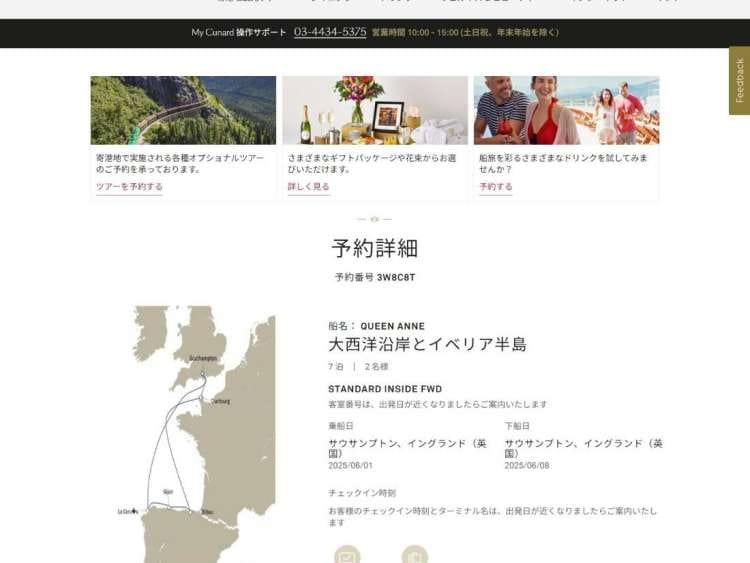Screen dimensions: 750x563
Task: Click the 大西洋沿岸とイベリア半島 cruise title
Action: (x=427, y=344)
